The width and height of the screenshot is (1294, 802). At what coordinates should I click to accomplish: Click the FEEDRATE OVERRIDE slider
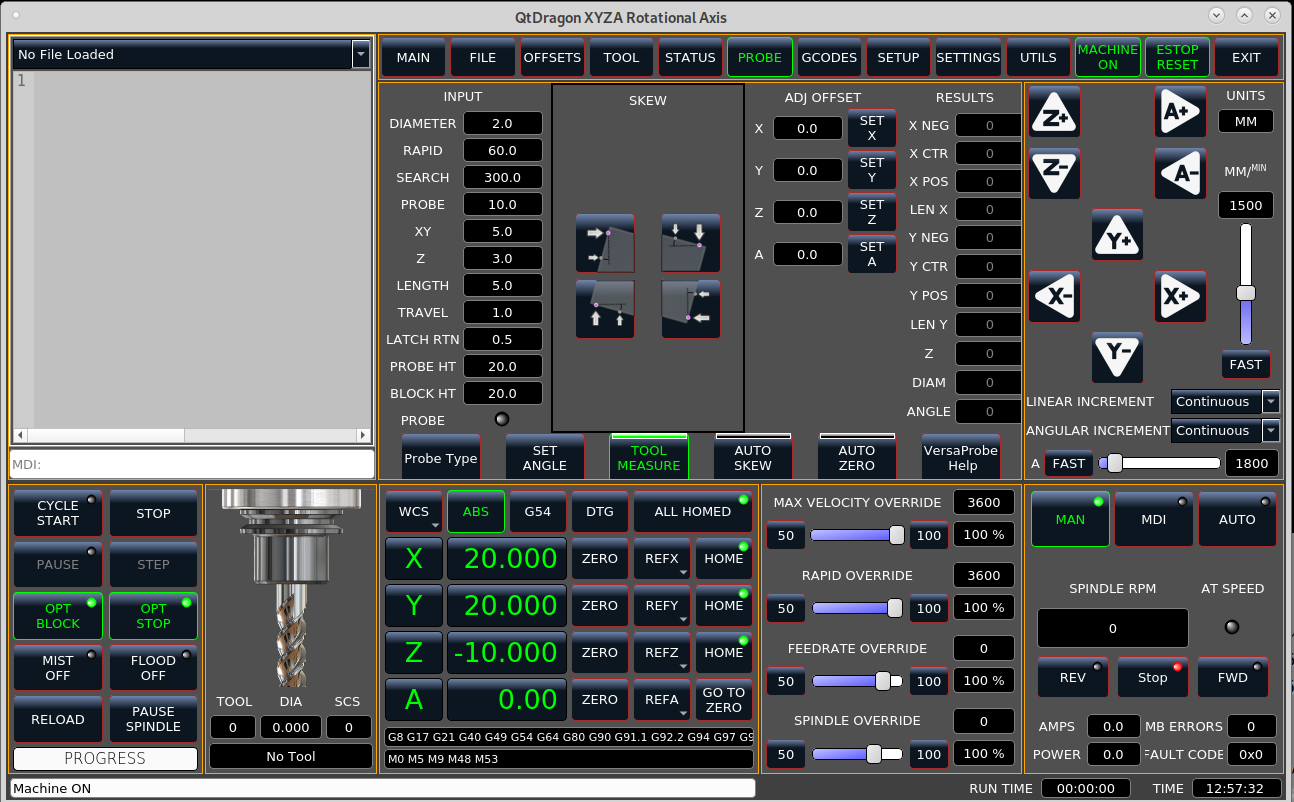857,681
